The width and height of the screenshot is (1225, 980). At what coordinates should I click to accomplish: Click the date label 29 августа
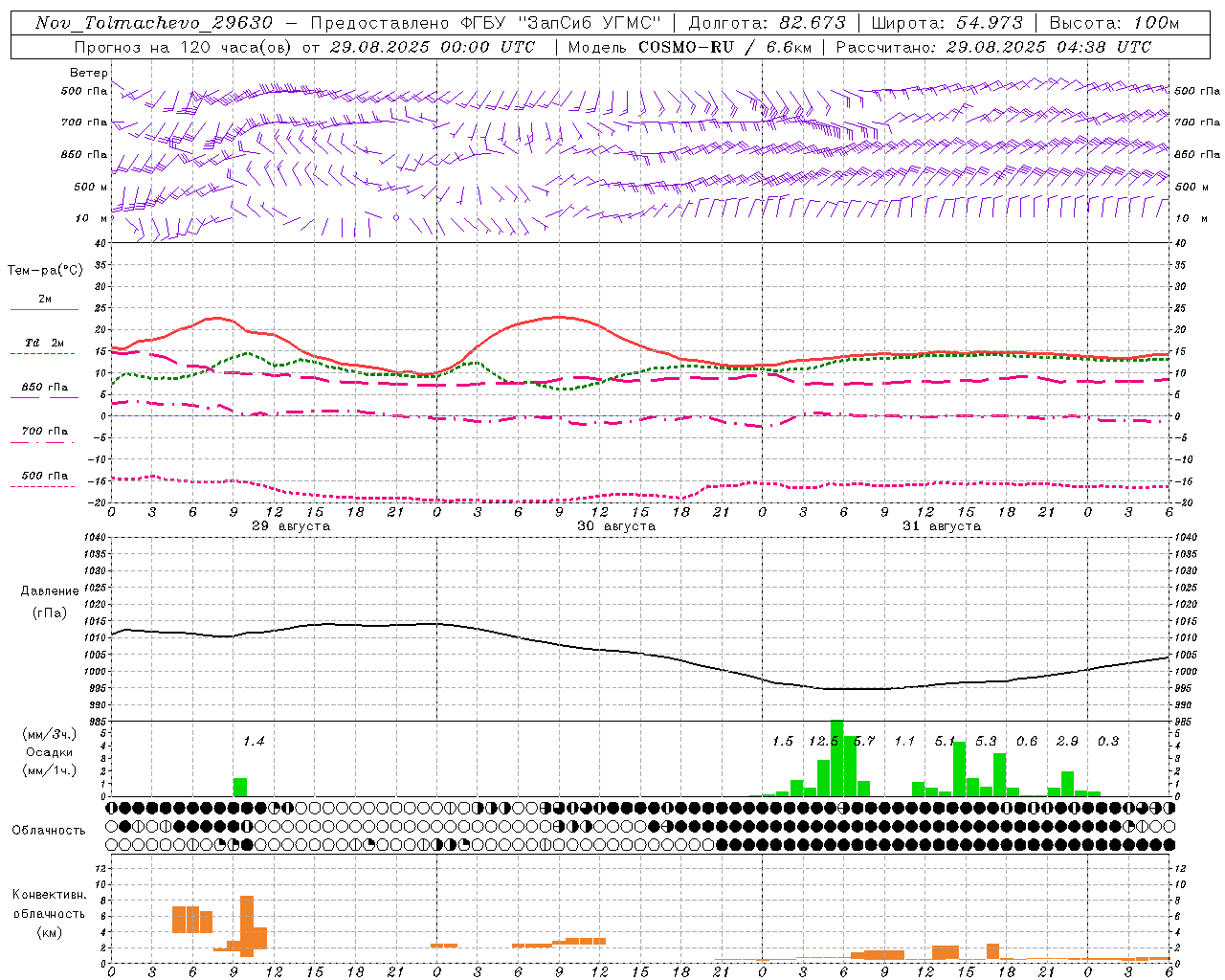tap(291, 526)
